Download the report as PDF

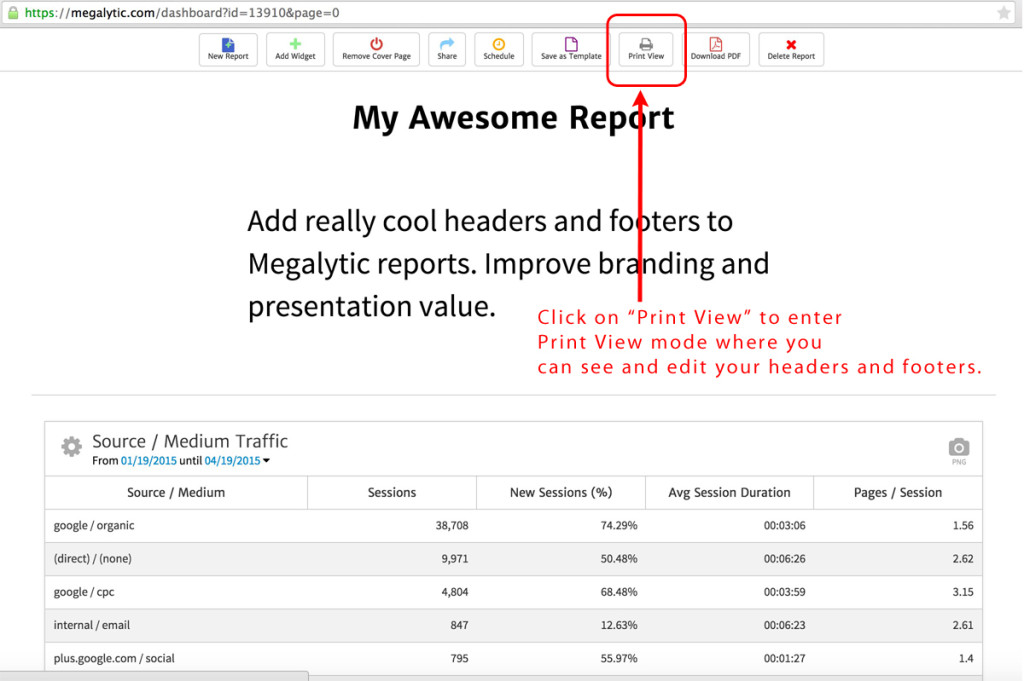click(716, 48)
